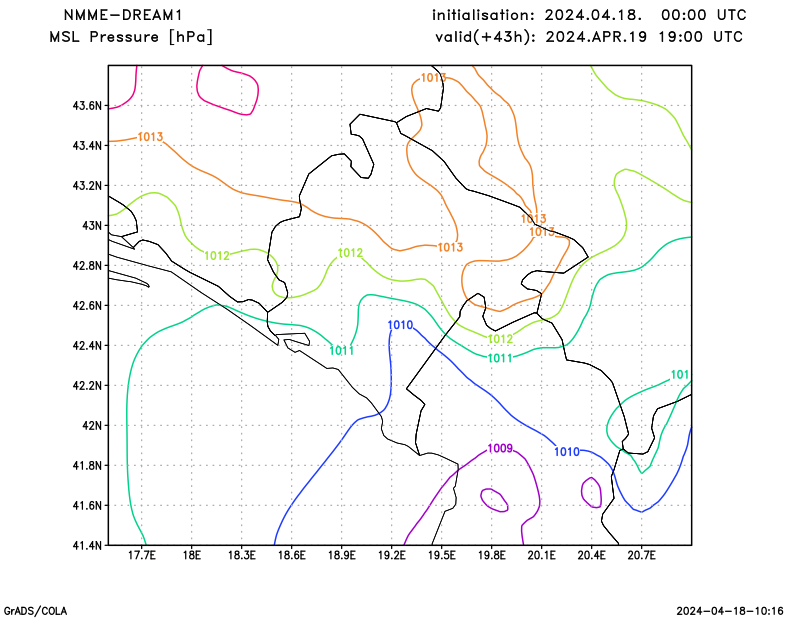Screen dimensions: 800x618
Task: Select the 2024-04-18-10:16 timestamp
Action: pos(730,611)
